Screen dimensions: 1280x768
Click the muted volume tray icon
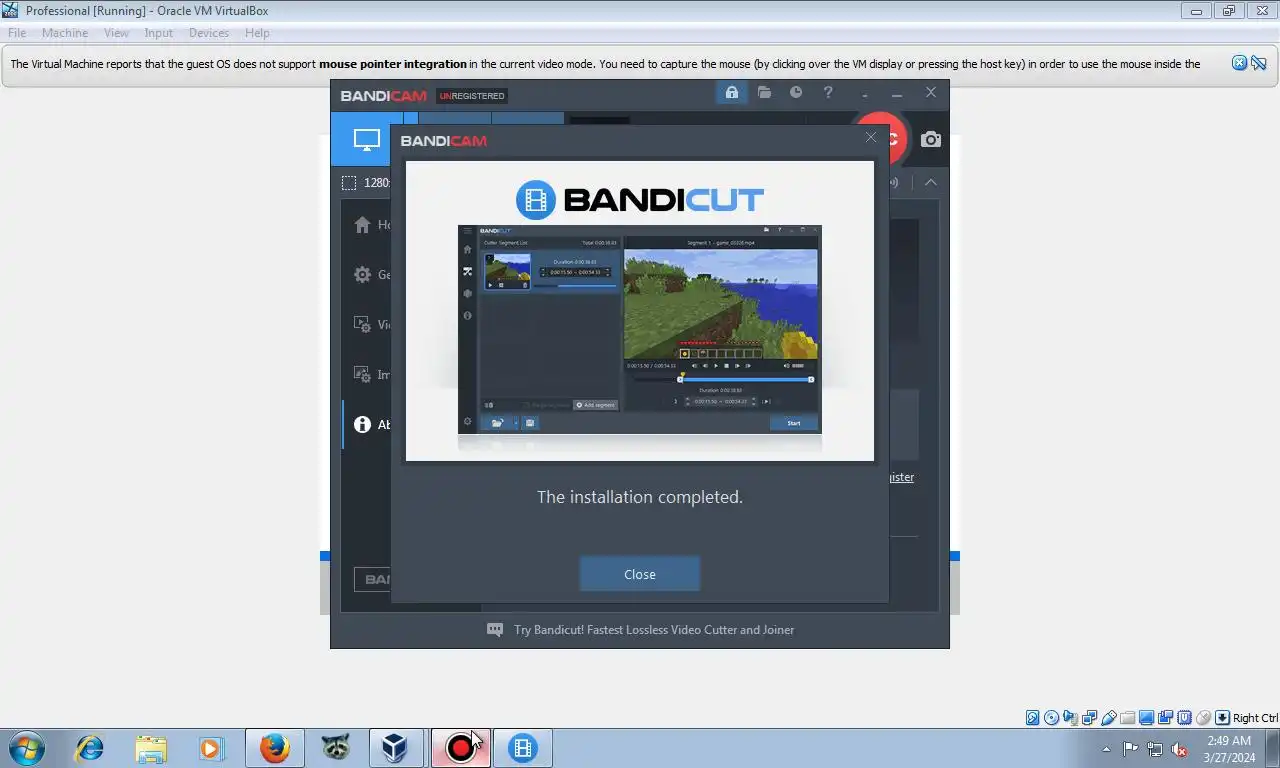1179,749
